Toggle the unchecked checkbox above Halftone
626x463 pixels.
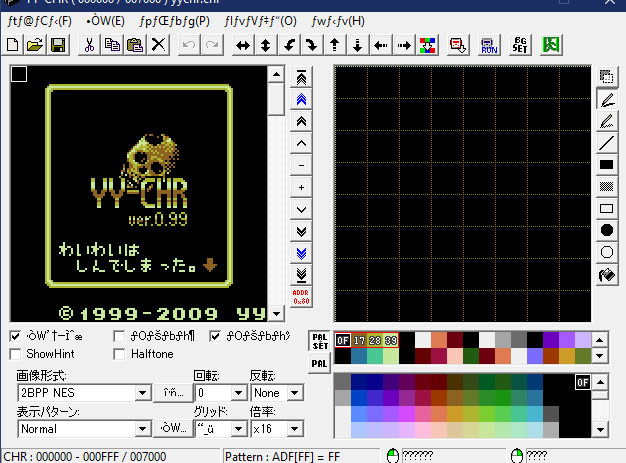119,336
